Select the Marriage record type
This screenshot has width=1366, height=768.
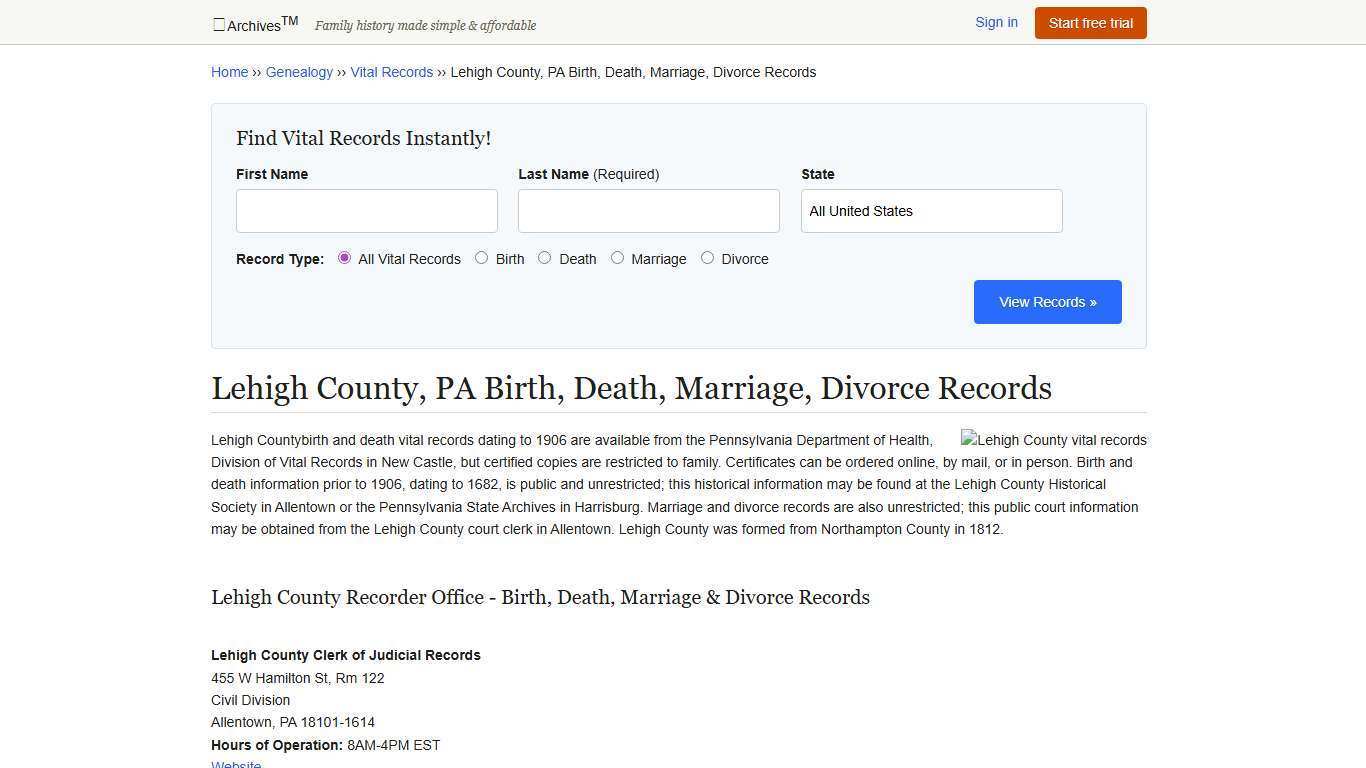618,258
